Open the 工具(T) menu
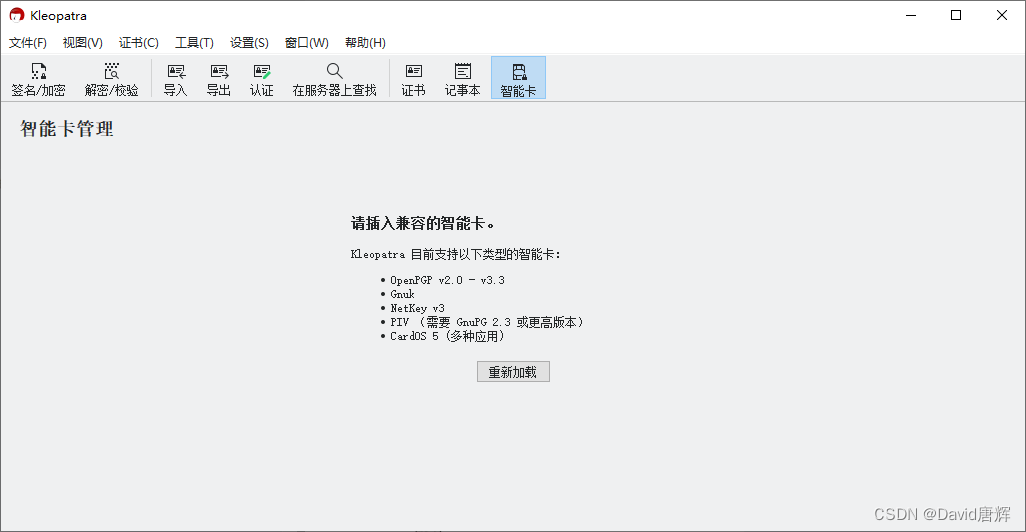The width and height of the screenshot is (1026, 532). point(194,43)
